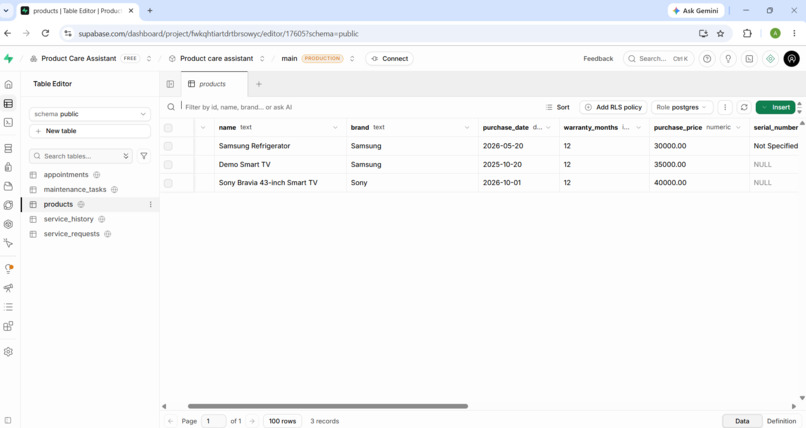The image size is (806, 428).
Task: Open the maintenance_tasks table
Action: tap(75, 190)
